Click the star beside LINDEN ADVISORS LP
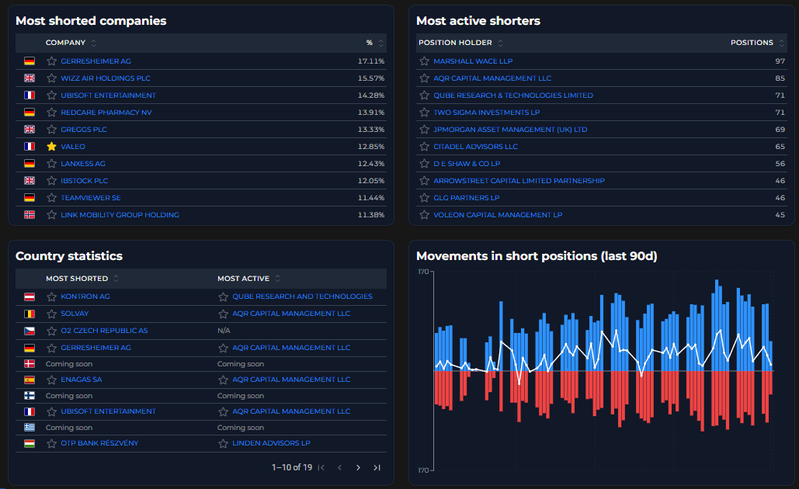The height and width of the screenshot is (489, 799). pos(223,444)
